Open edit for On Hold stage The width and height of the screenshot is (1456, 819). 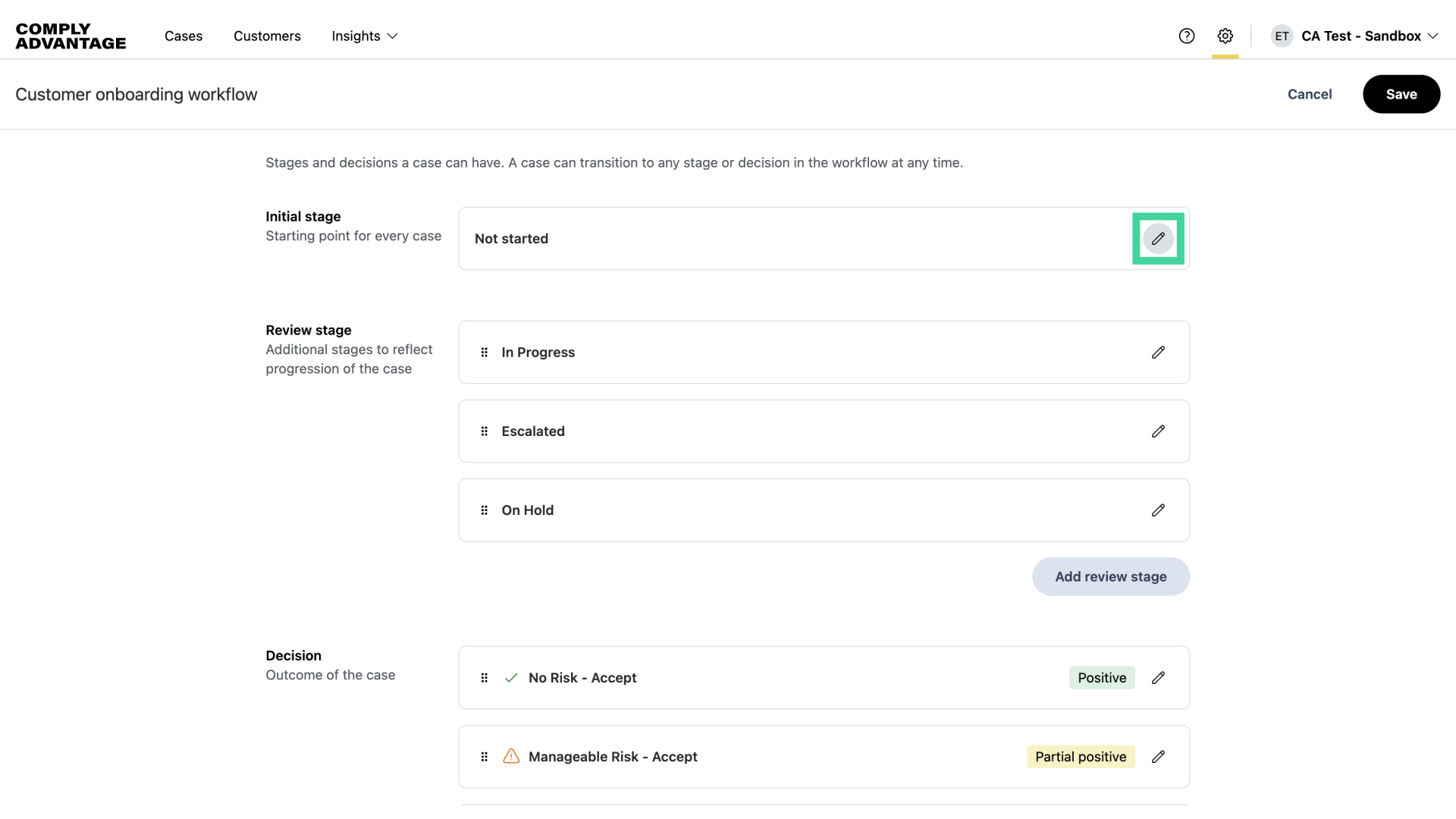tap(1158, 510)
